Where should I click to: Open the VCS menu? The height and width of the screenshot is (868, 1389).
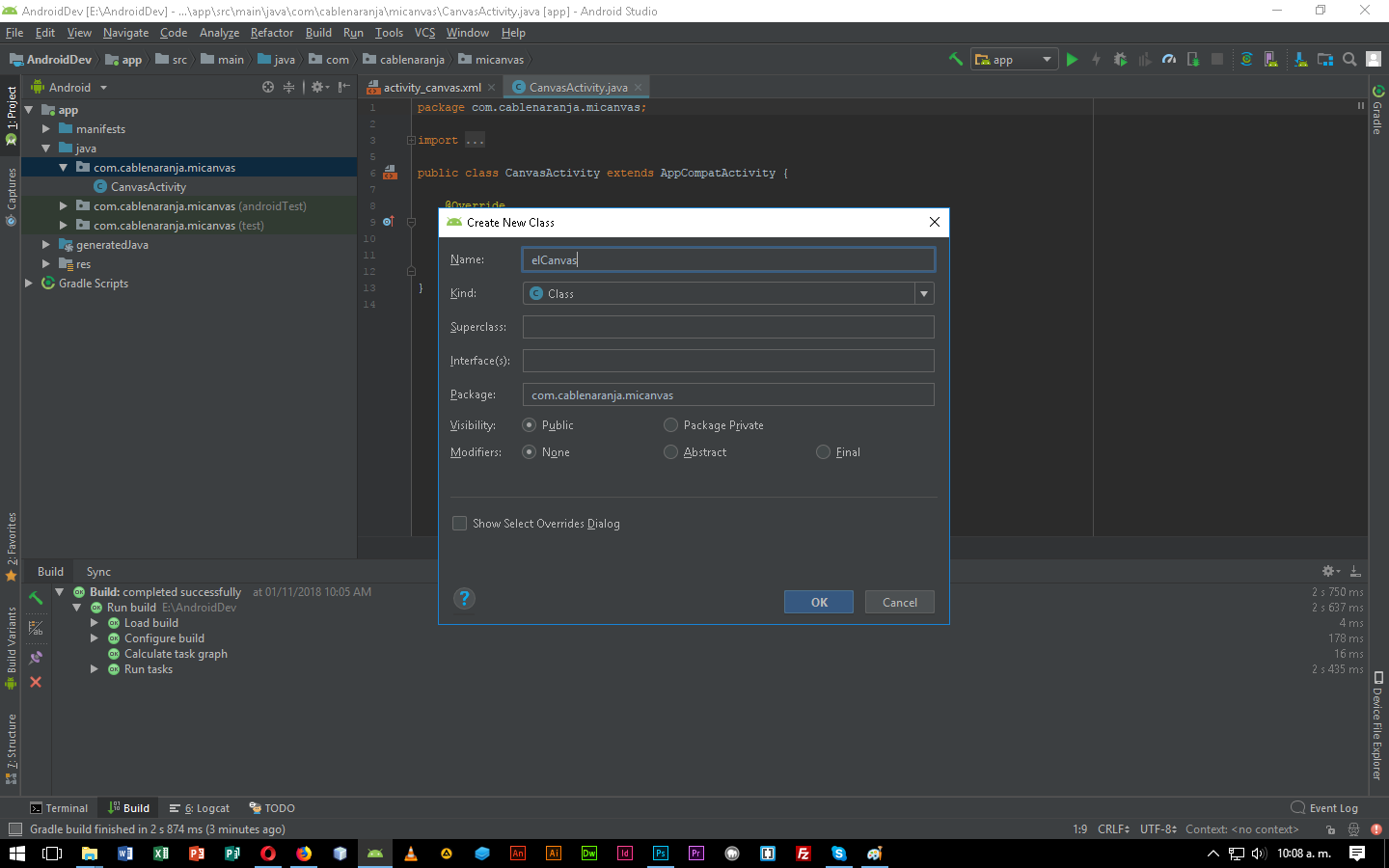pyautogui.click(x=424, y=33)
